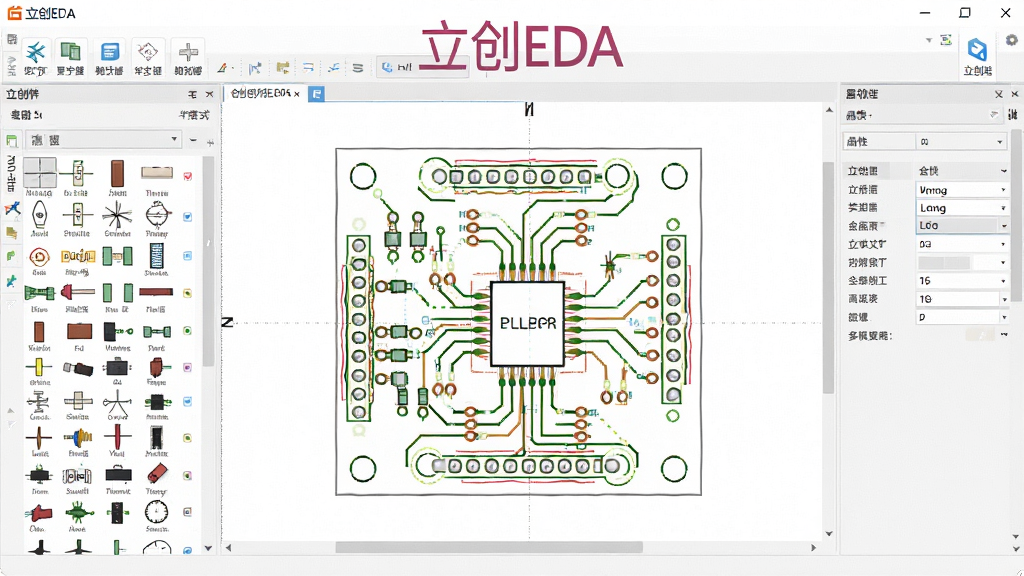
Task: Toggle the green radio marker on fifth row
Action: point(187,331)
